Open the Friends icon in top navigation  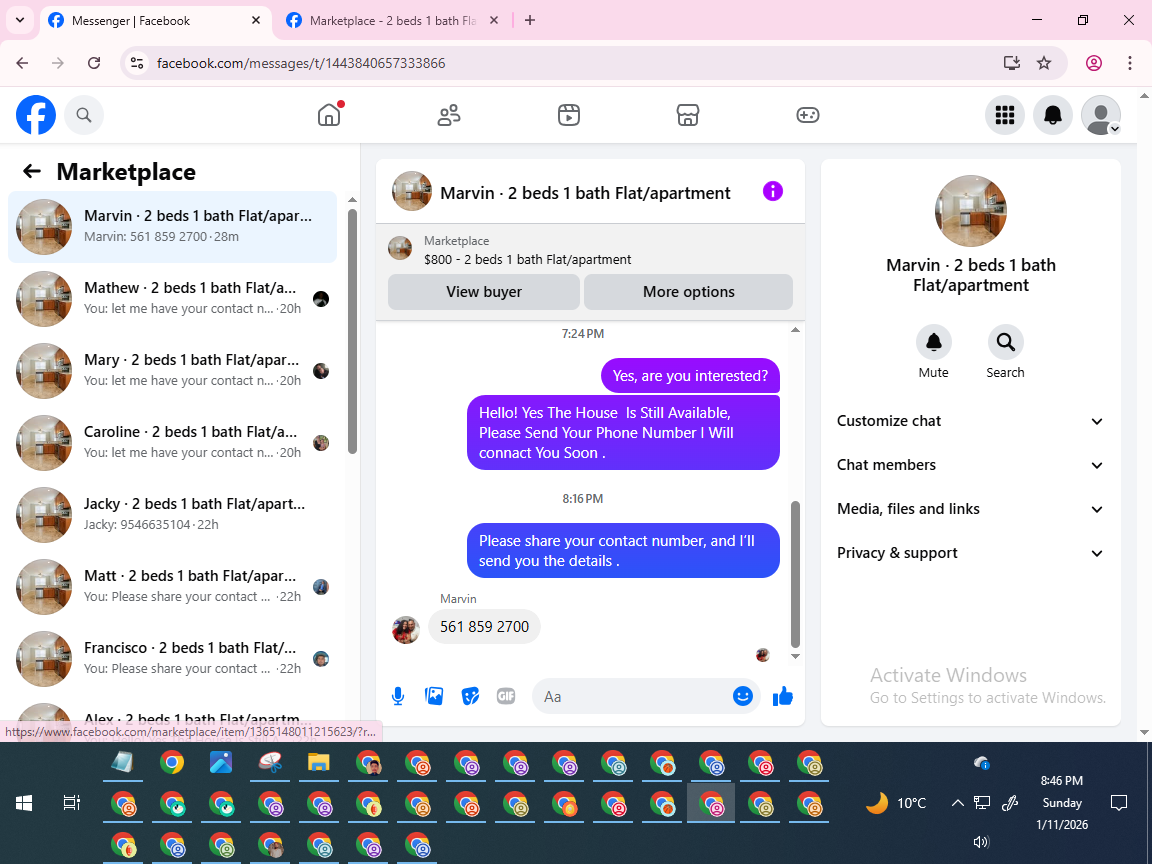coord(449,115)
